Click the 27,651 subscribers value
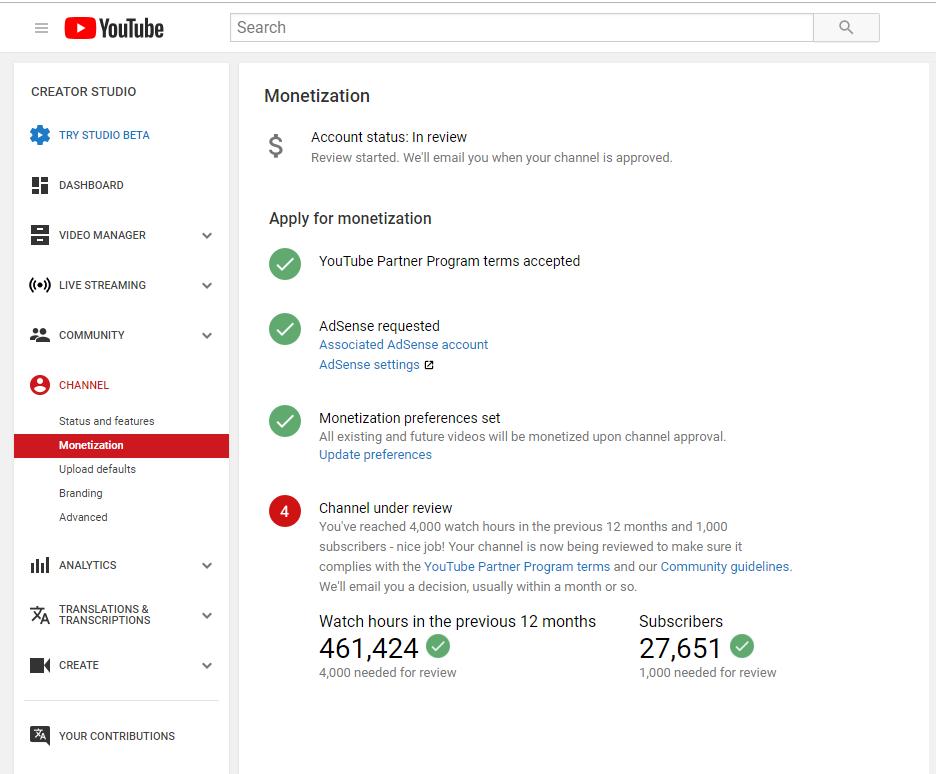Screen dimensions: 936x774 click(x=680, y=648)
